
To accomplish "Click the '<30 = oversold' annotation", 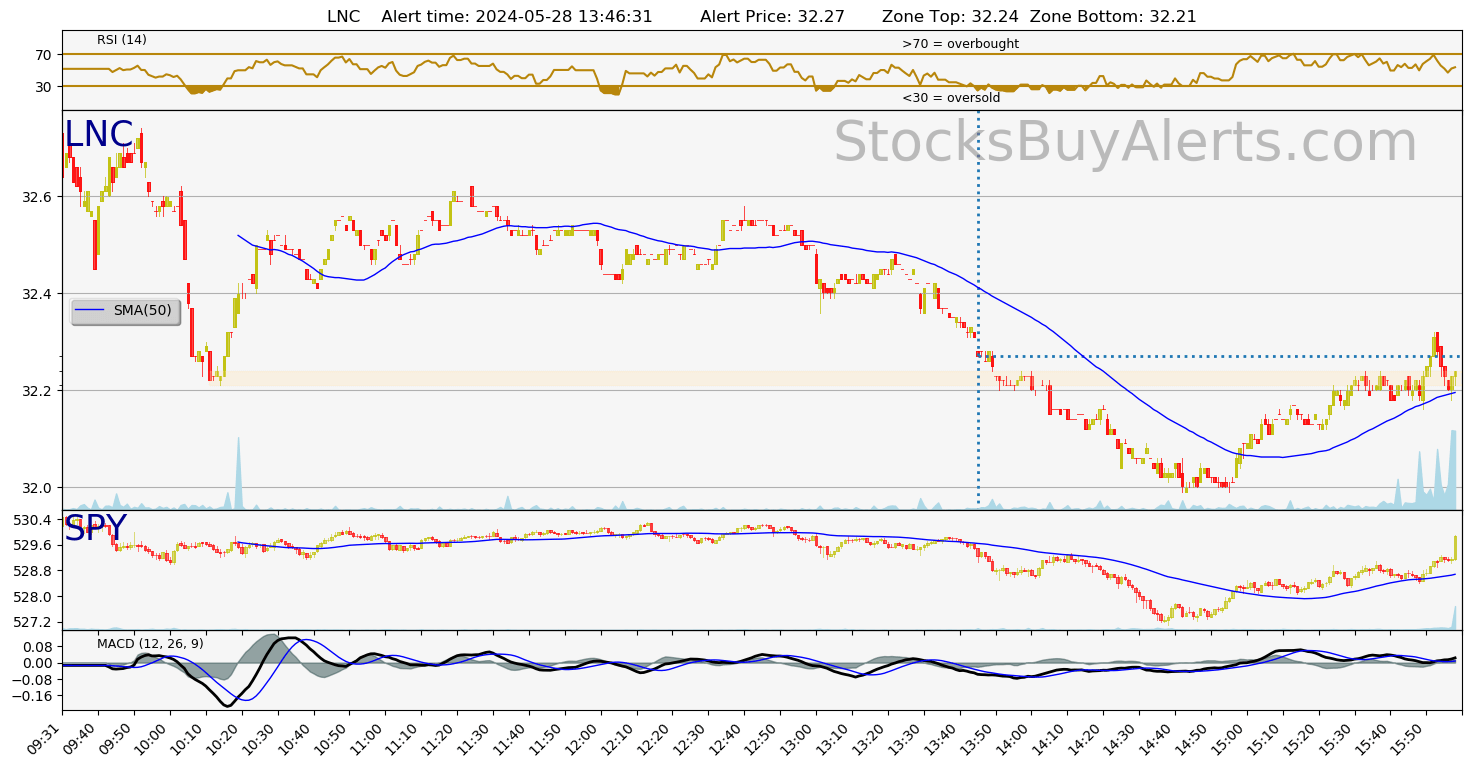I will coord(951,98).
